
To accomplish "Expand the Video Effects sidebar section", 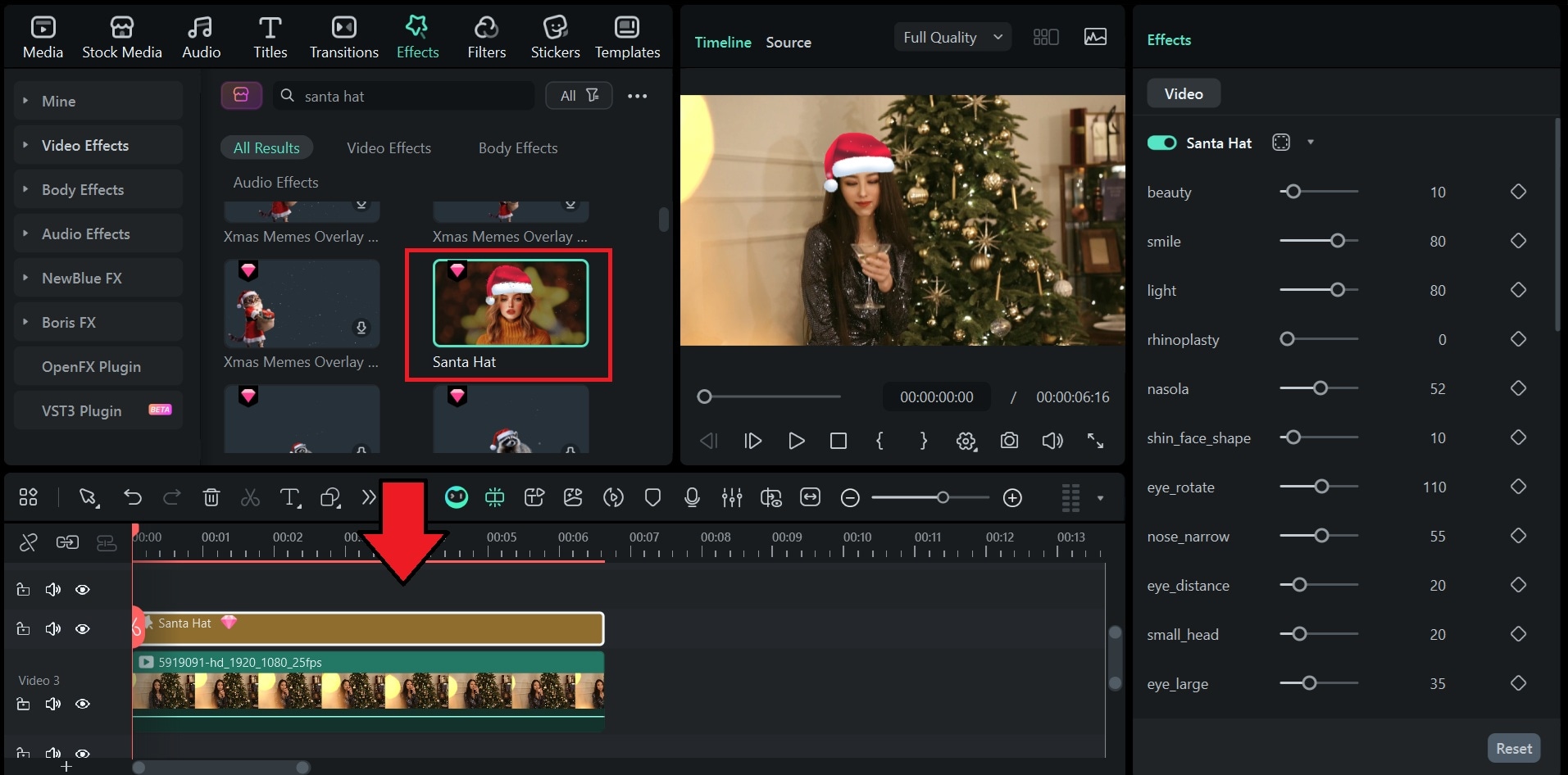I will 84,145.
